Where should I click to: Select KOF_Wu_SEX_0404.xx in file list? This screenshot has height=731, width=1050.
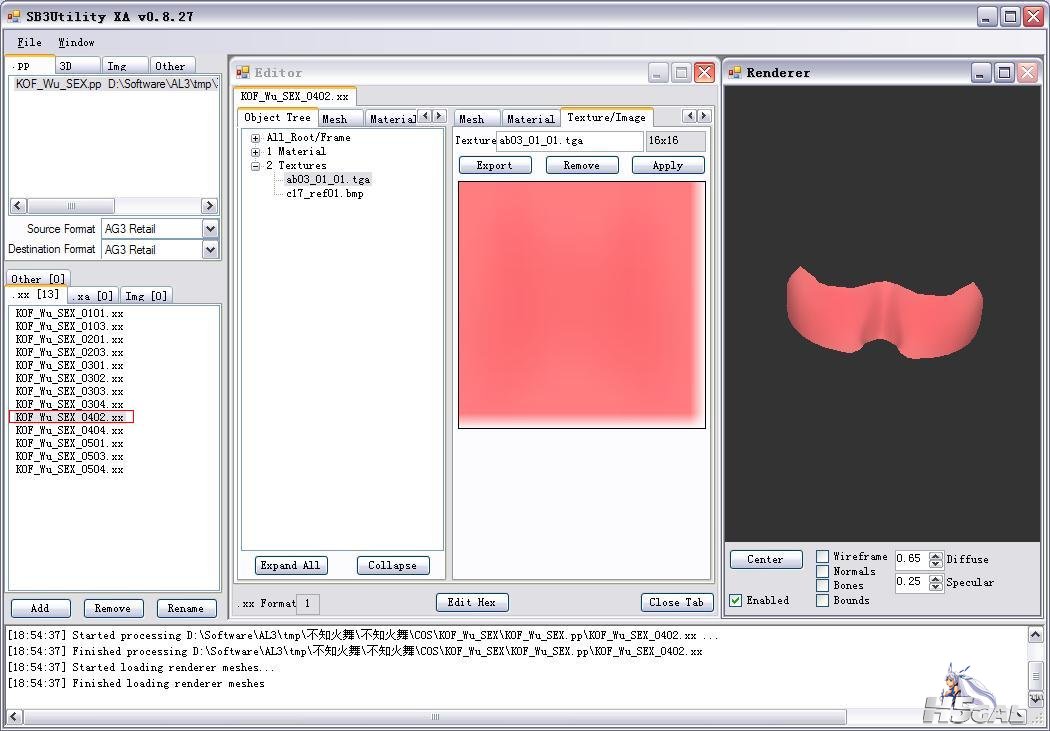(x=69, y=430)
